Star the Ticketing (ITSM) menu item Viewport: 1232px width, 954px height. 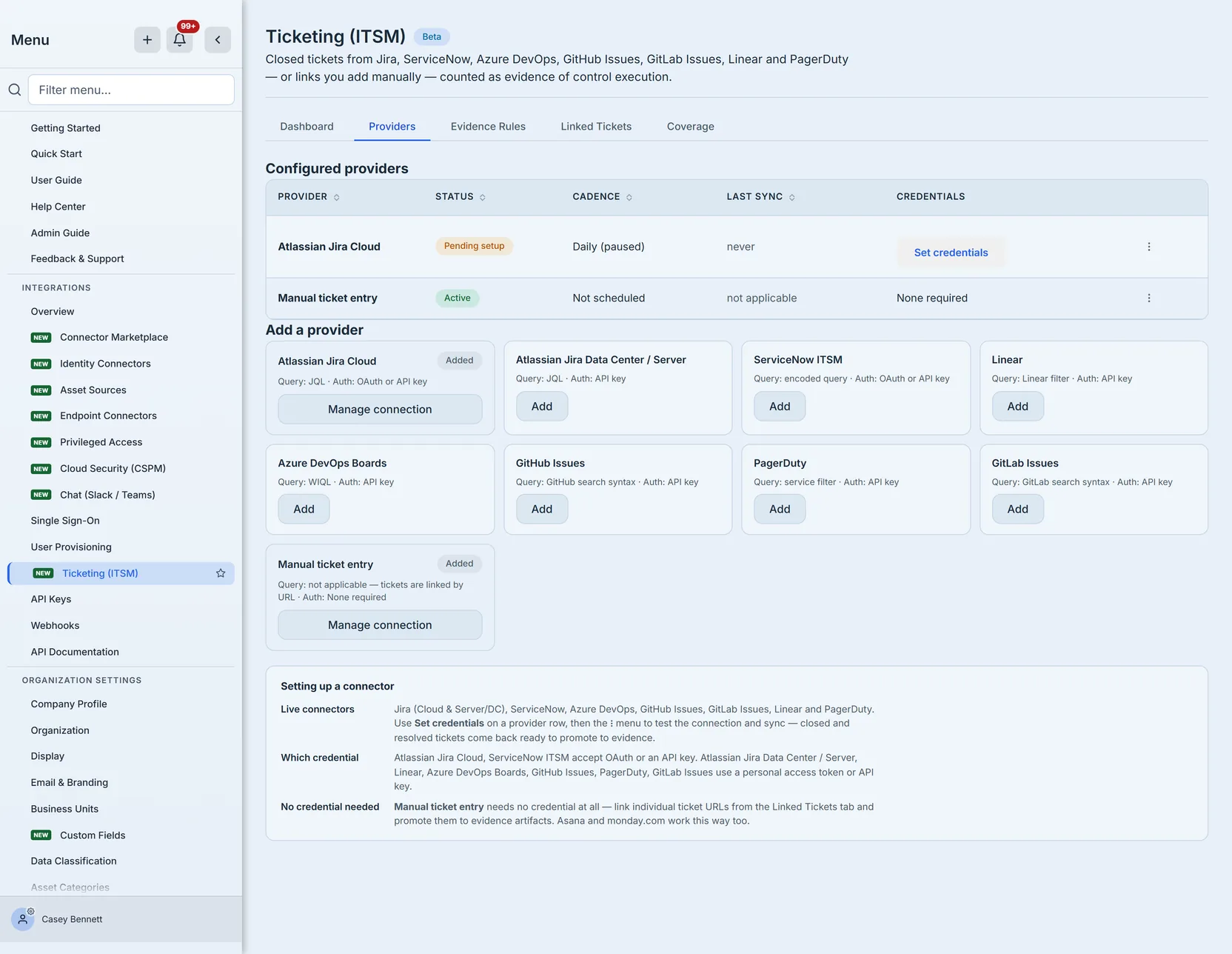[x=221, y=573]
